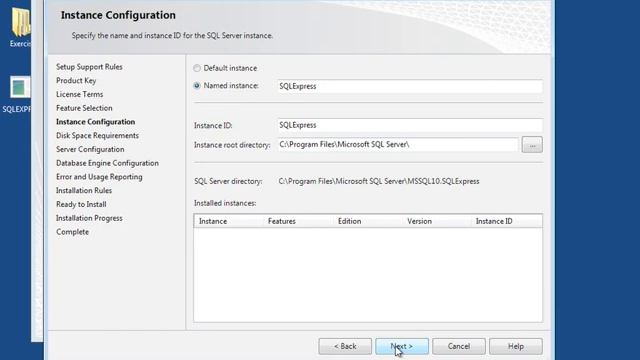Go to Installation Progress step
Viewport: 640px width, 360px height.
tap(89, 218)
